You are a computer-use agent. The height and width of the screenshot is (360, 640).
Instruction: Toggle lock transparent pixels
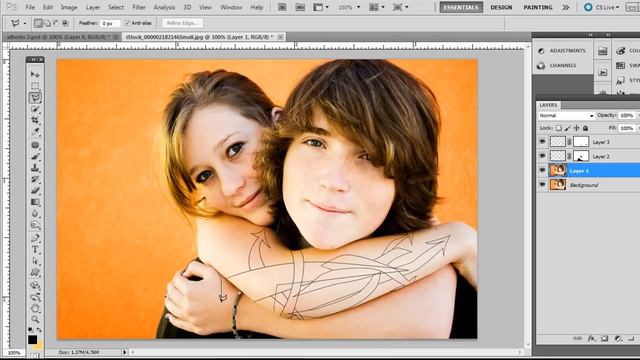pos(558,128)
